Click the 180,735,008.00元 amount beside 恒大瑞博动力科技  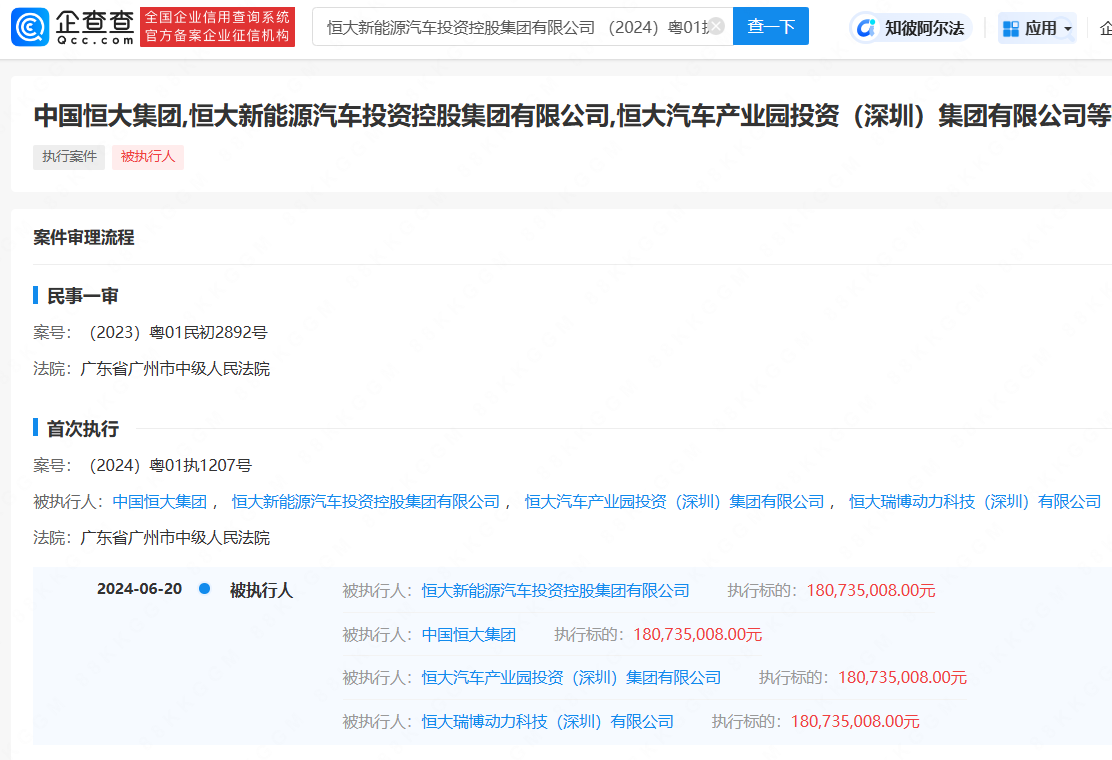click(x=855, y=722)
